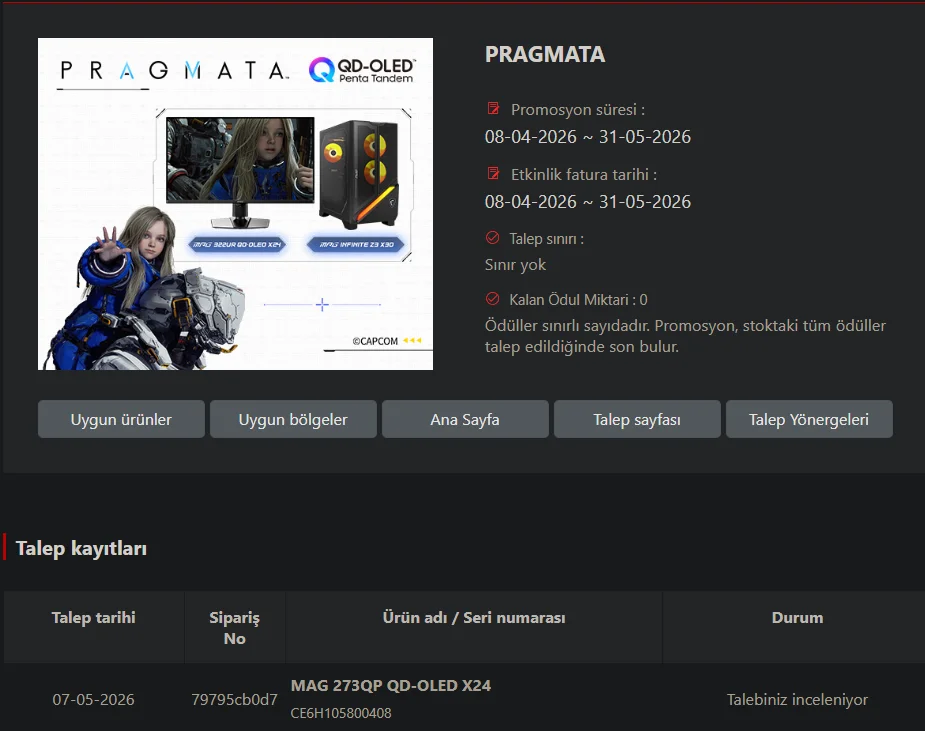Click product name MAG 273QP QD-OLED X24
This screenshot has height=731, width=925.
(391, 686)
